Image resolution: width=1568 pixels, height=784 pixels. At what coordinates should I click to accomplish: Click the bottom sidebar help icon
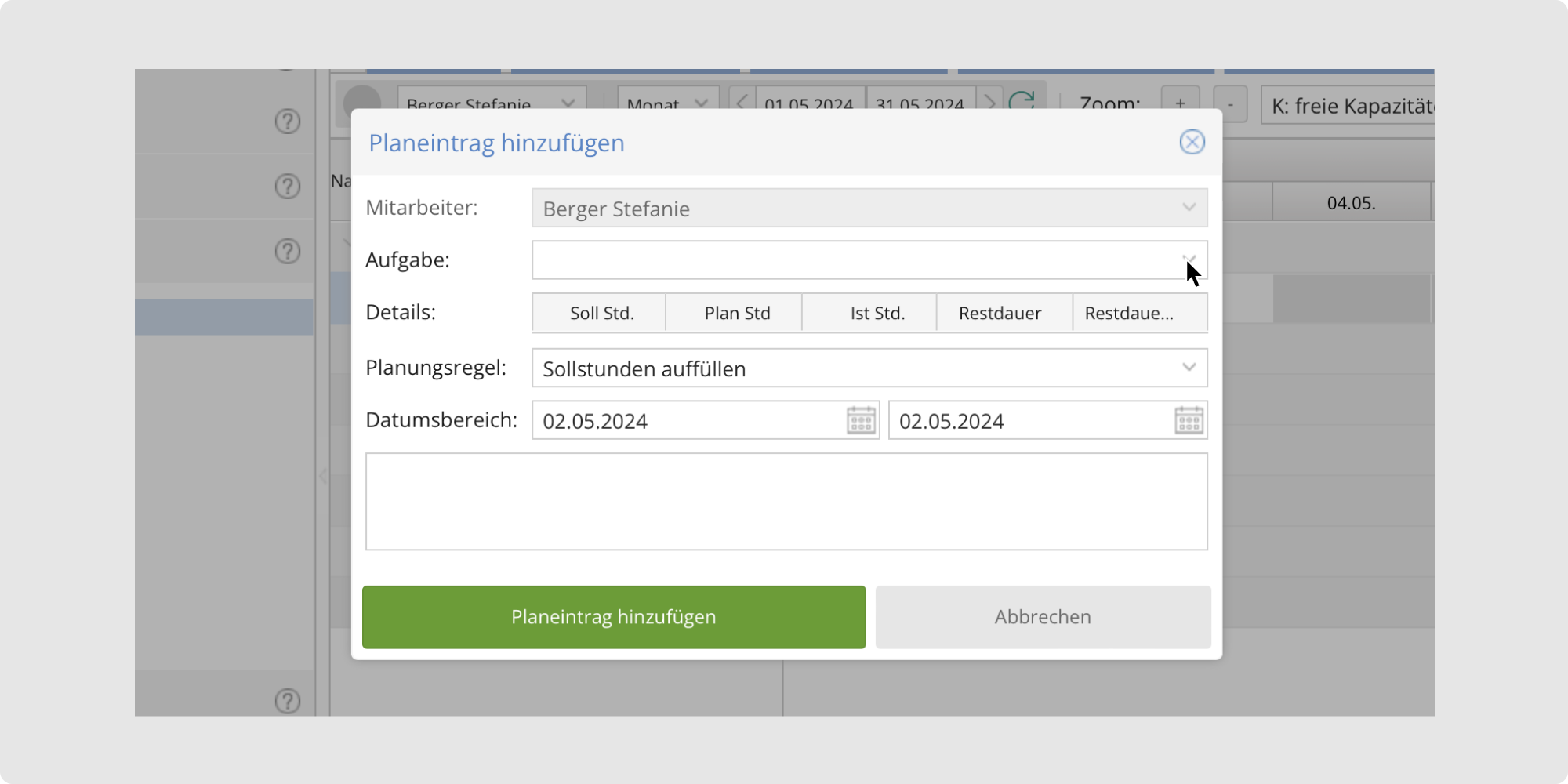pos(288,701)
